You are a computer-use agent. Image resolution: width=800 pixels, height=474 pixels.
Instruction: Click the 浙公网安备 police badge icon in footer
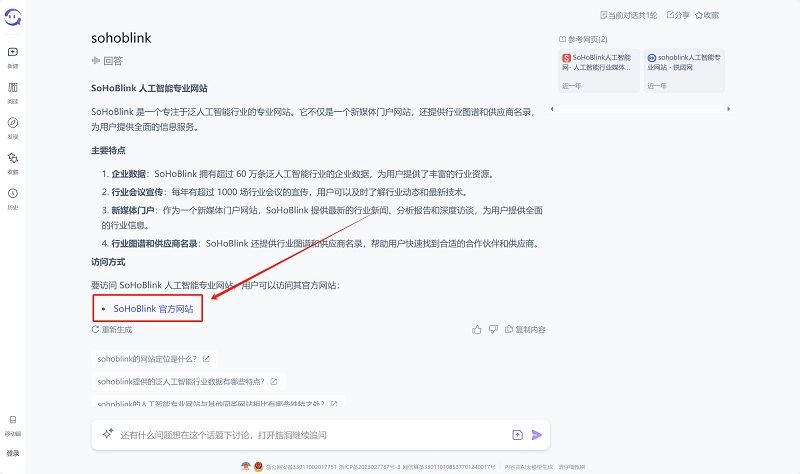point(246,466)
